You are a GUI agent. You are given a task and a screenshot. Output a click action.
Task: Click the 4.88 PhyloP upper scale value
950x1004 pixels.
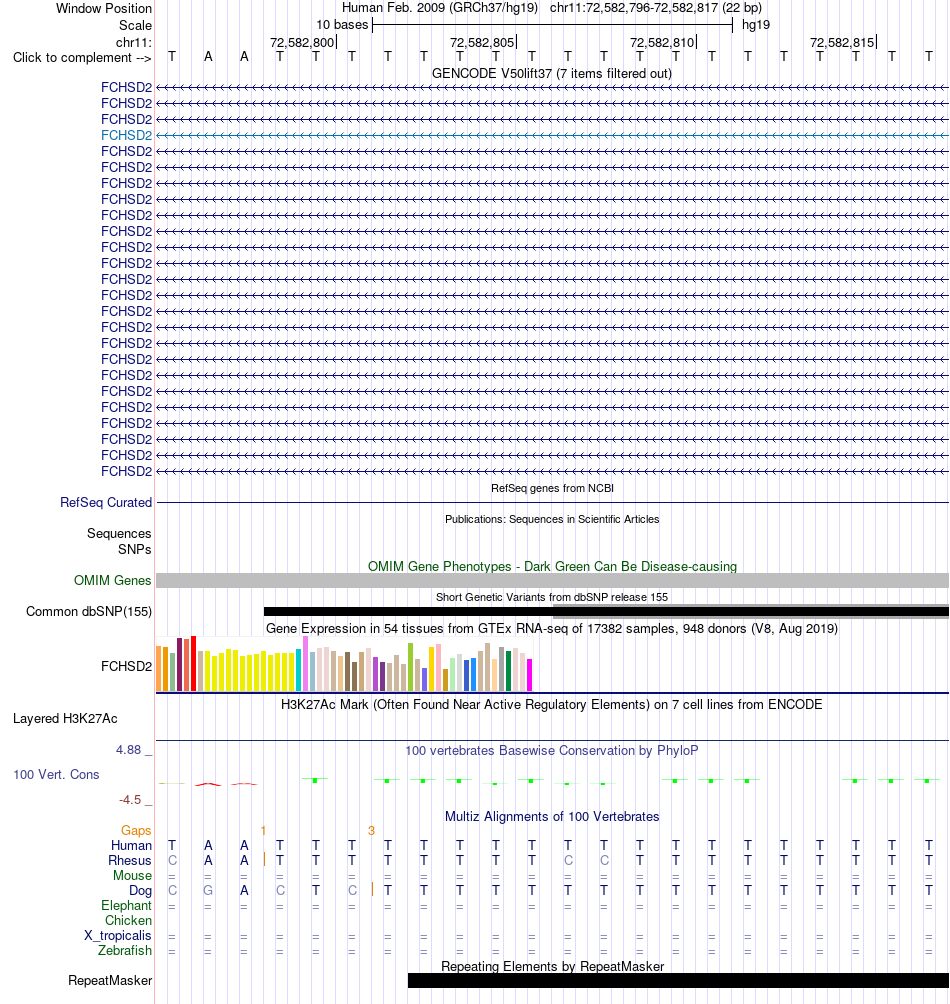click(128, 750)
